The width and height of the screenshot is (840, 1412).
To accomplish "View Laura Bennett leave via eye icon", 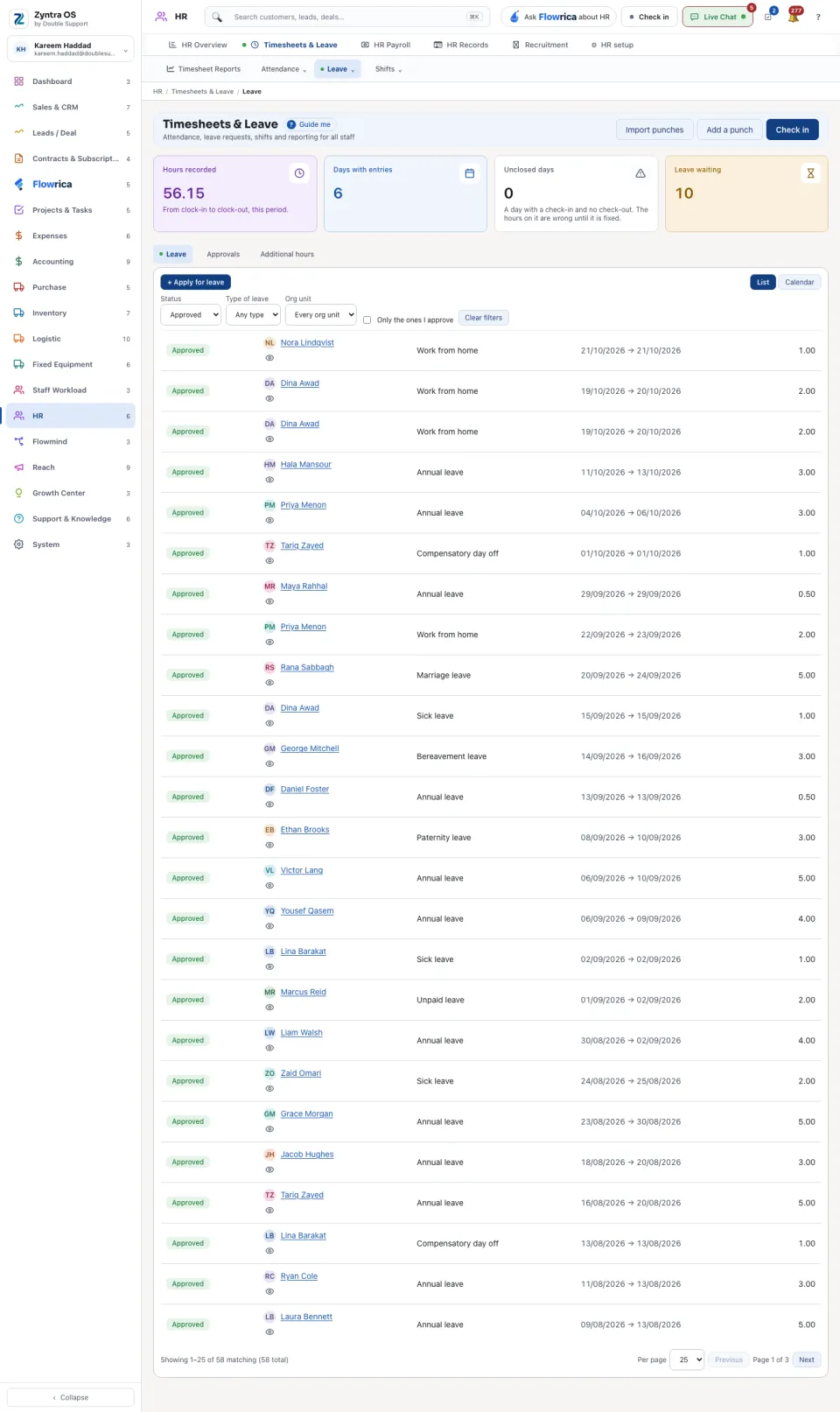I will (269, 1331).
